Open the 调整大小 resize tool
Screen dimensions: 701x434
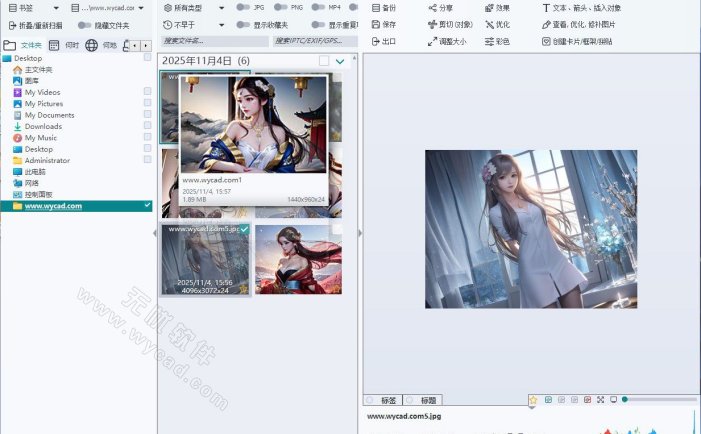(447, 42)
